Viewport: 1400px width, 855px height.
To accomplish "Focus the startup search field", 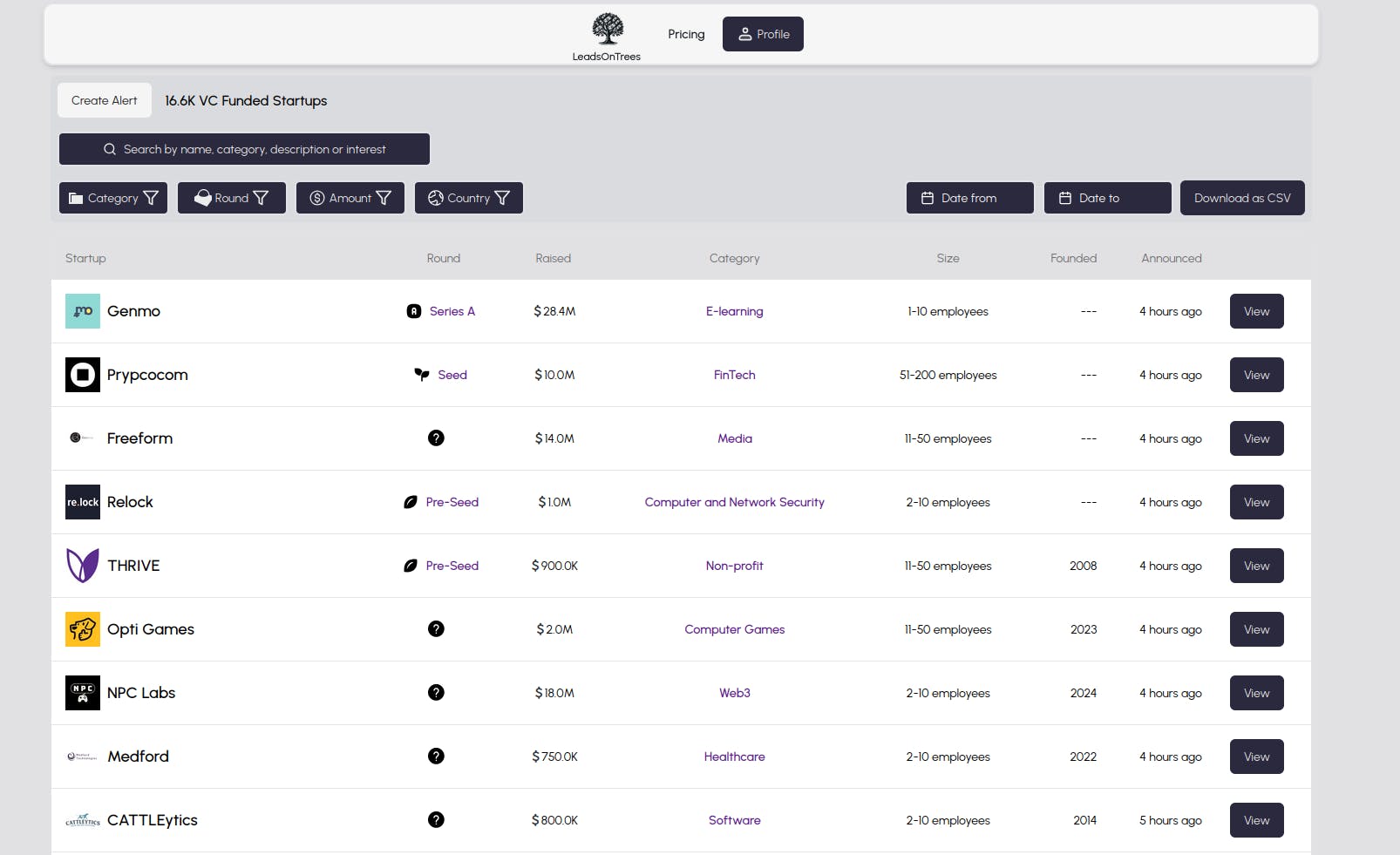I will click(x=244, y=149).
